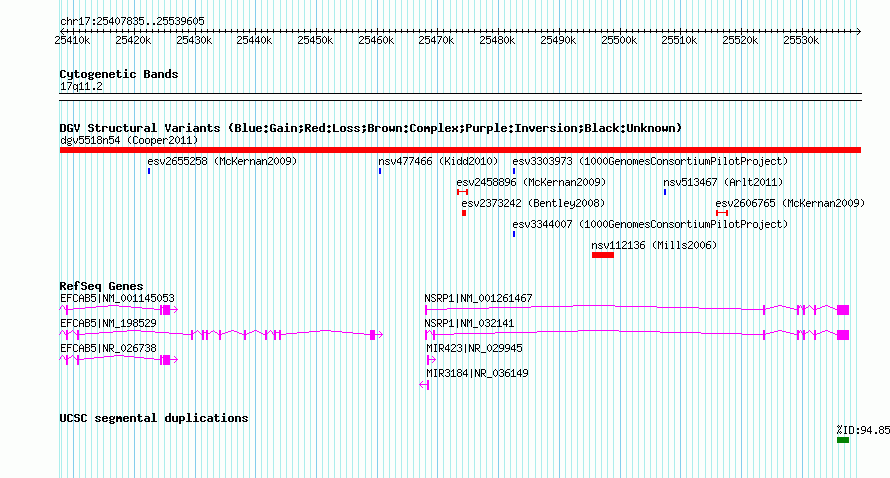
Task: Select the NSRP1|NM_032141 gene label
Action: (x=469, y=323)
